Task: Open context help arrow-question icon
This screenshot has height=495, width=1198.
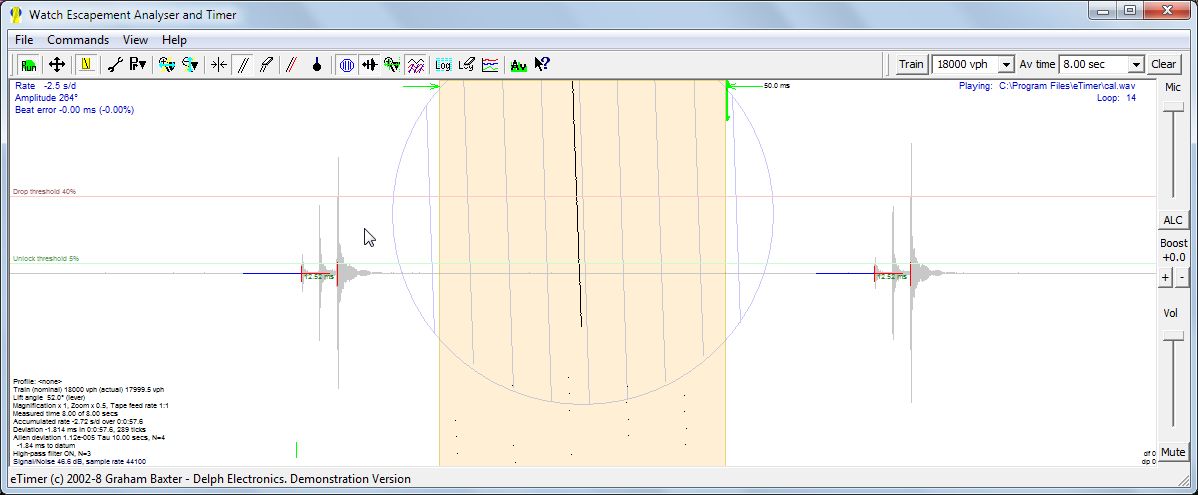Action: click(542, 65)
